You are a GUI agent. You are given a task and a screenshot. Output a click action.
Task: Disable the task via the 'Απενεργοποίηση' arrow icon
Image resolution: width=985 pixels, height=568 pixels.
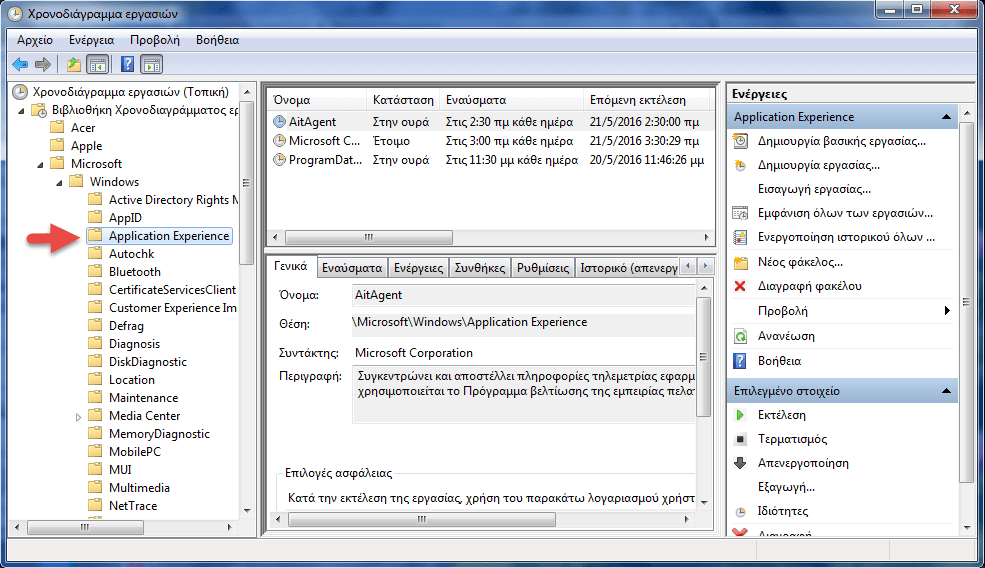[x=741, y=463]
